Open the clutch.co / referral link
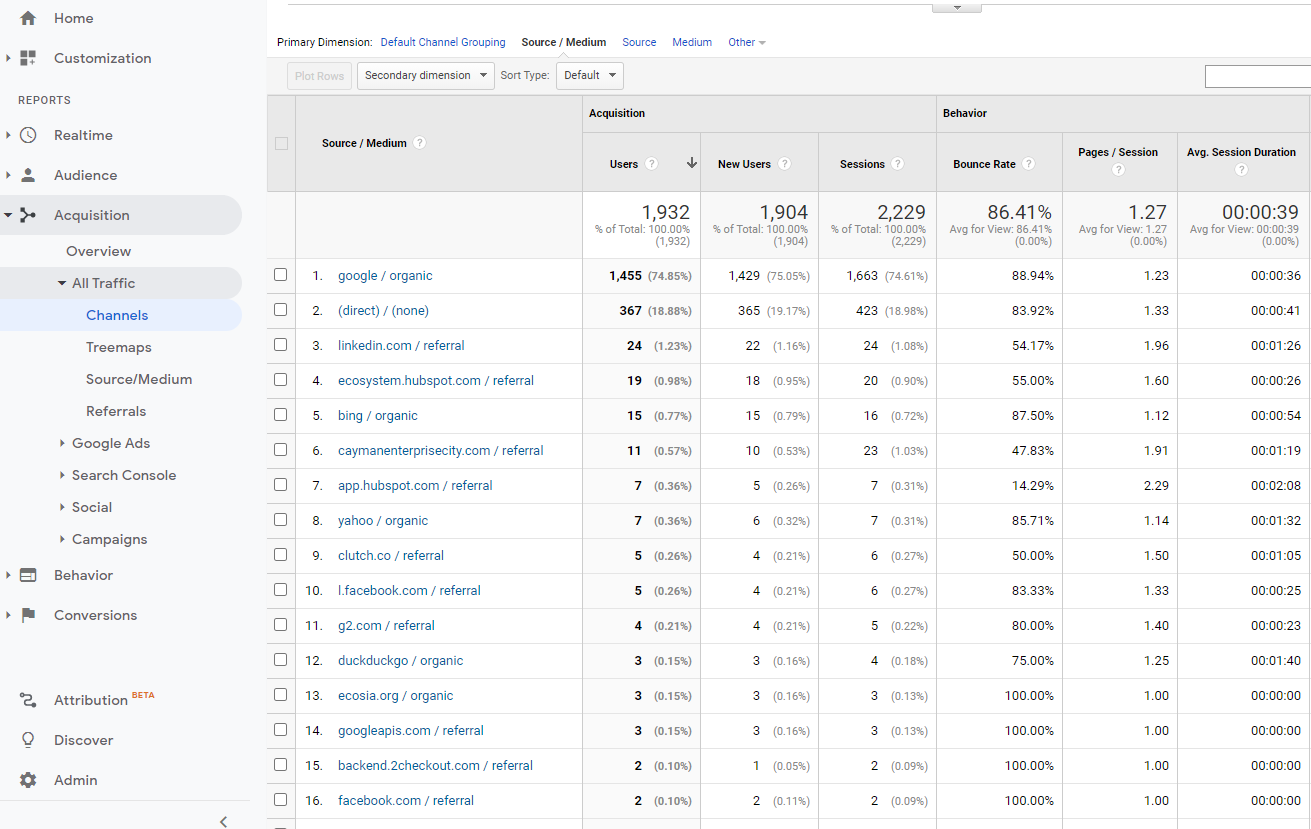 (x=391, y=555)
